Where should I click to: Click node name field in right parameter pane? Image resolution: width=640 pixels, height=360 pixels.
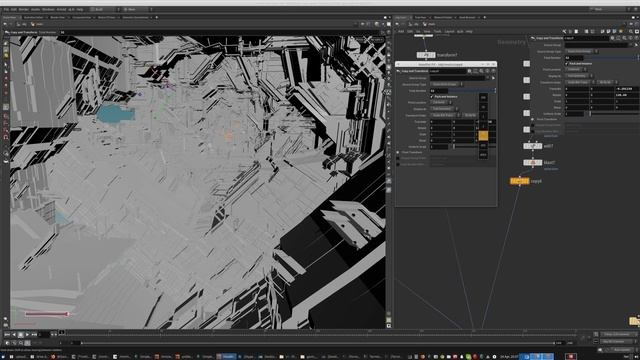(x=587, y=38)
